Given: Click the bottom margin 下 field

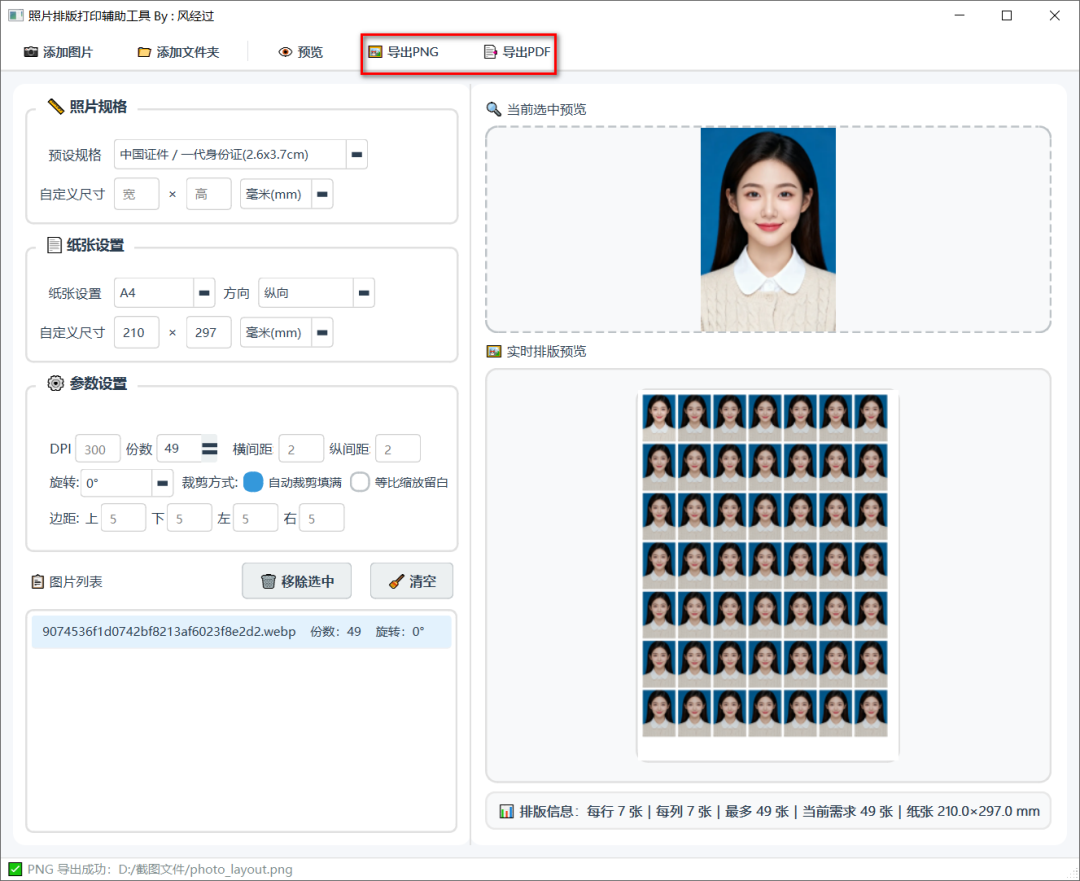Looking at the screenshot, I should [x=189, y=518].
